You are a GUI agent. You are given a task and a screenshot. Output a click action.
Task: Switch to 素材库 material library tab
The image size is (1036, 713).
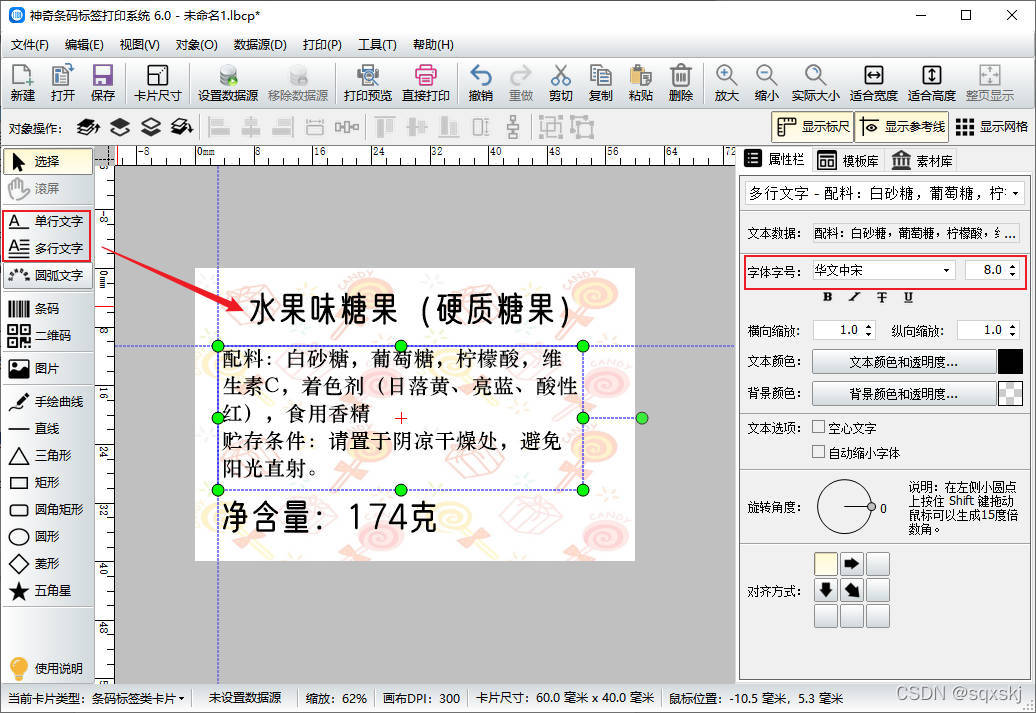[x=922, y=161]
